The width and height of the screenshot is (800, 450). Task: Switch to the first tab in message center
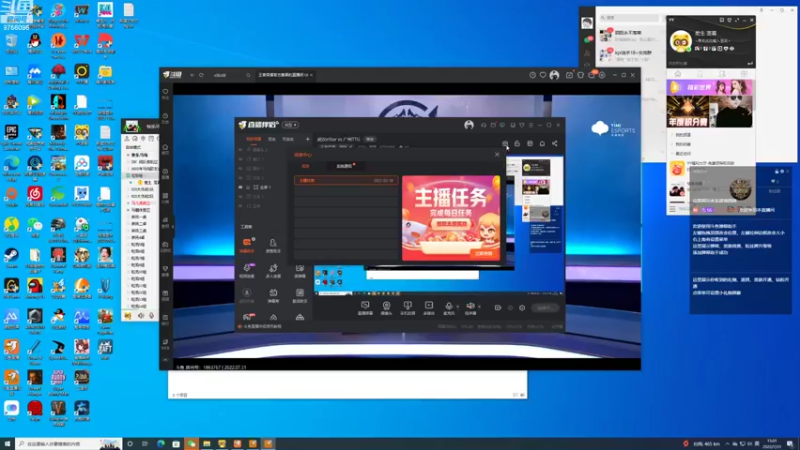coord(305,166)
